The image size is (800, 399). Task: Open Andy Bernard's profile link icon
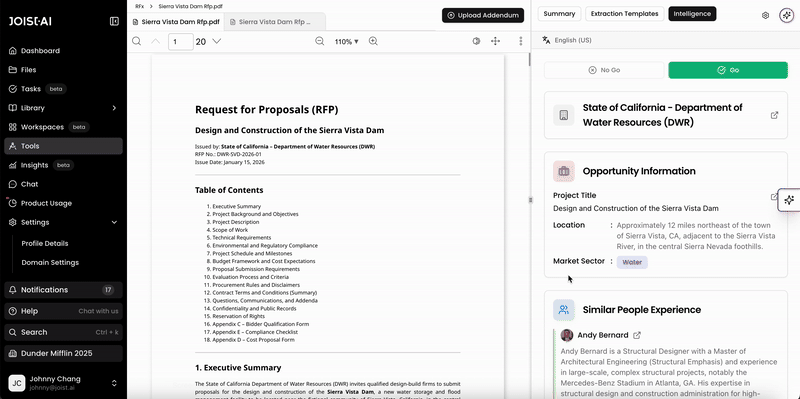637,335
